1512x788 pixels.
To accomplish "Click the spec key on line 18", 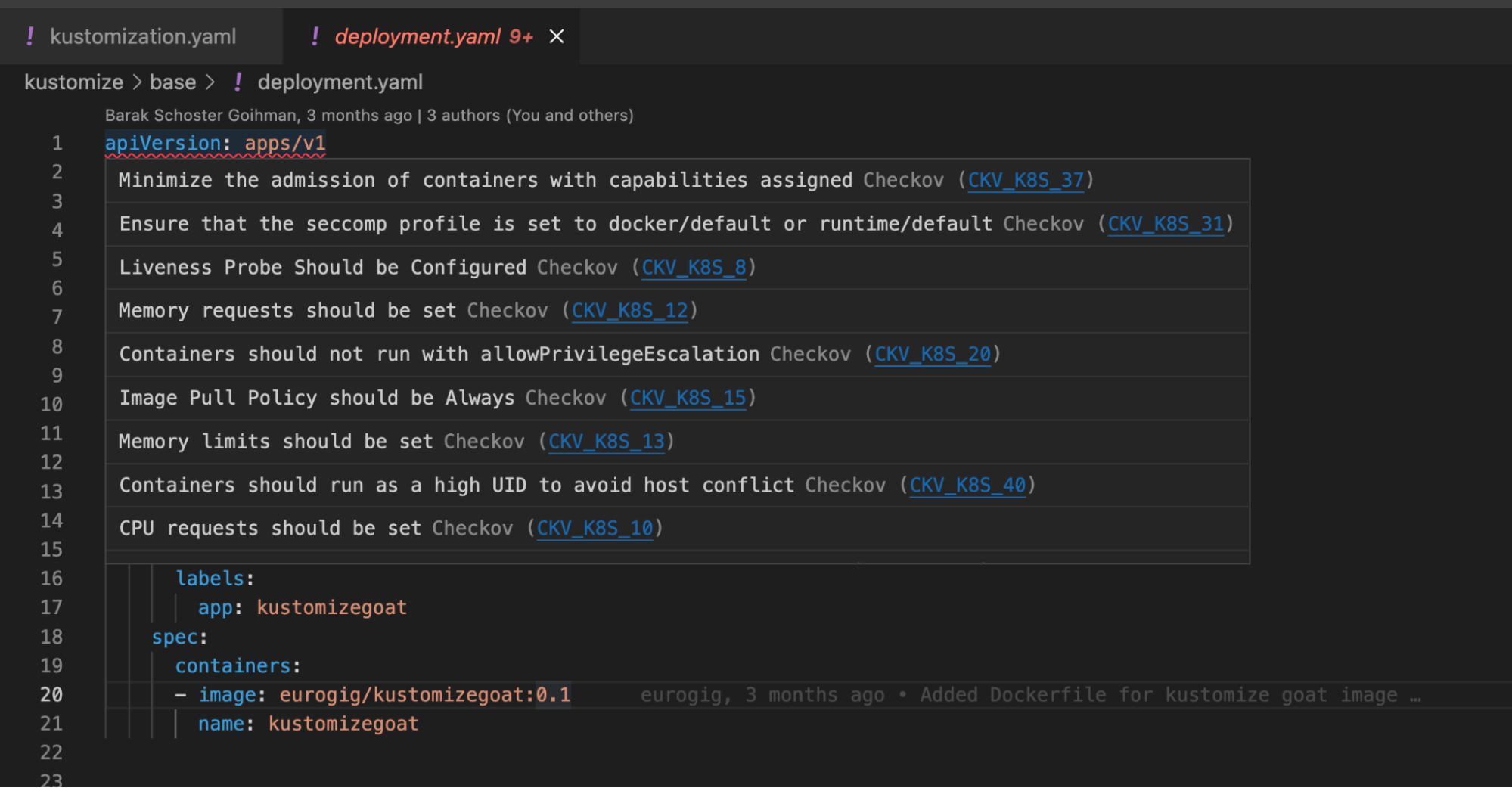I will tap(175, 638).
